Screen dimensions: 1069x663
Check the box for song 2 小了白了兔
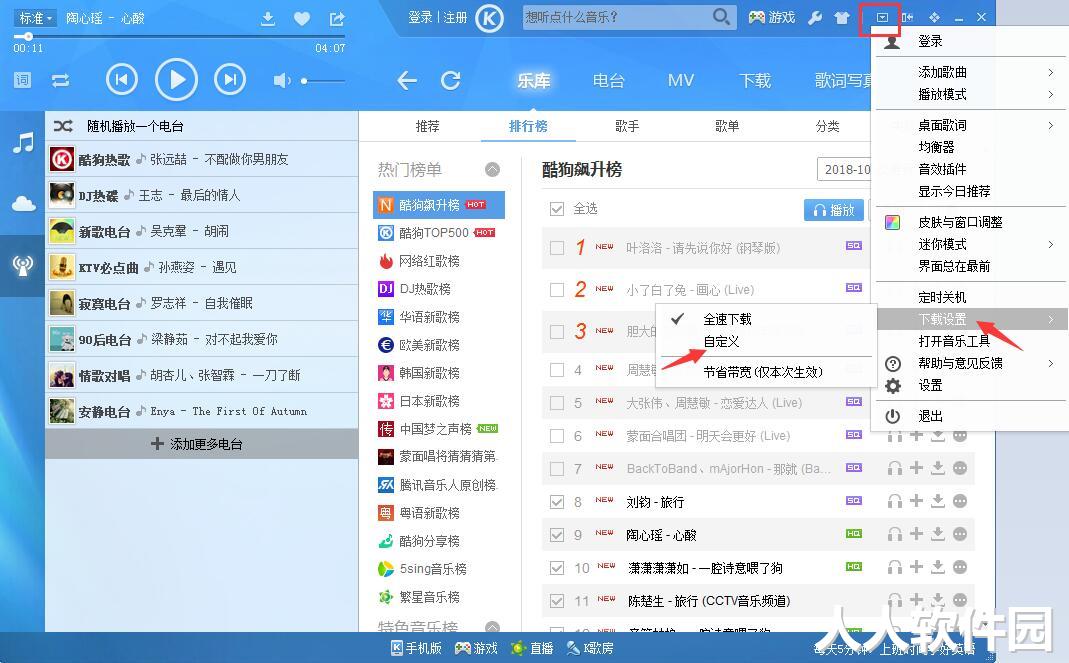tap(557, 290)
